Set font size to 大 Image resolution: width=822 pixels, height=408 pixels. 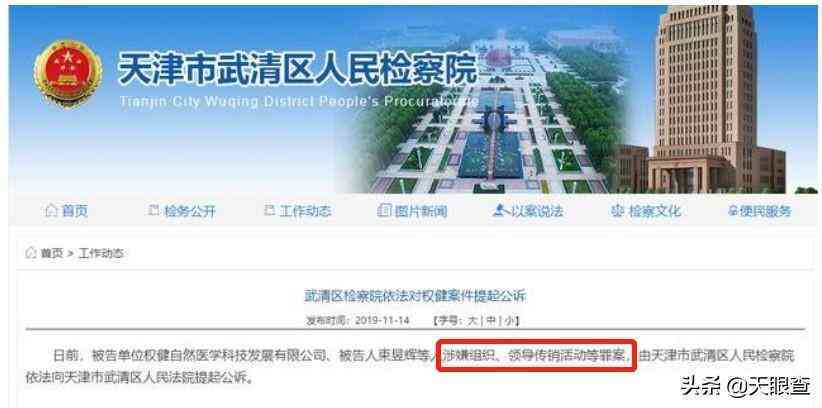[472, 320]
